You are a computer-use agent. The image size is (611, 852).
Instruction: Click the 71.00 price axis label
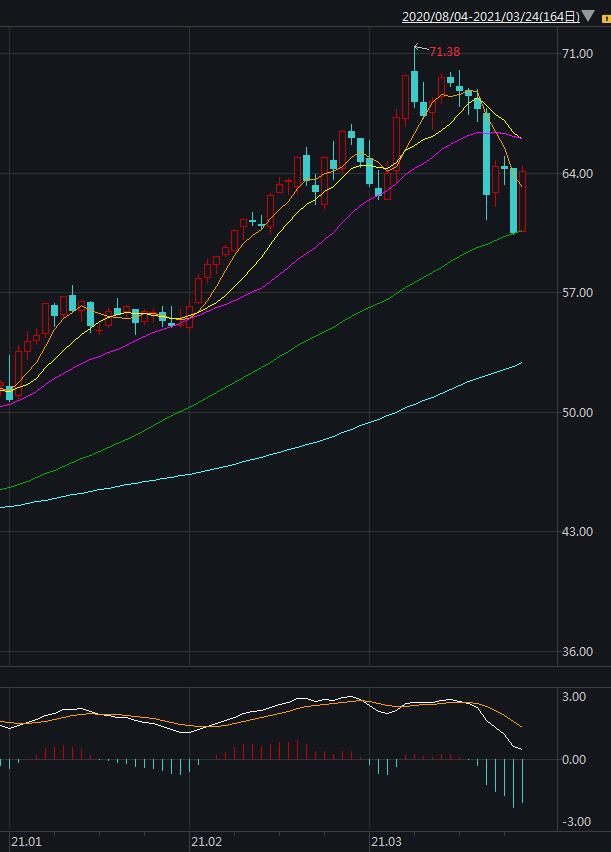click(577, 53)
